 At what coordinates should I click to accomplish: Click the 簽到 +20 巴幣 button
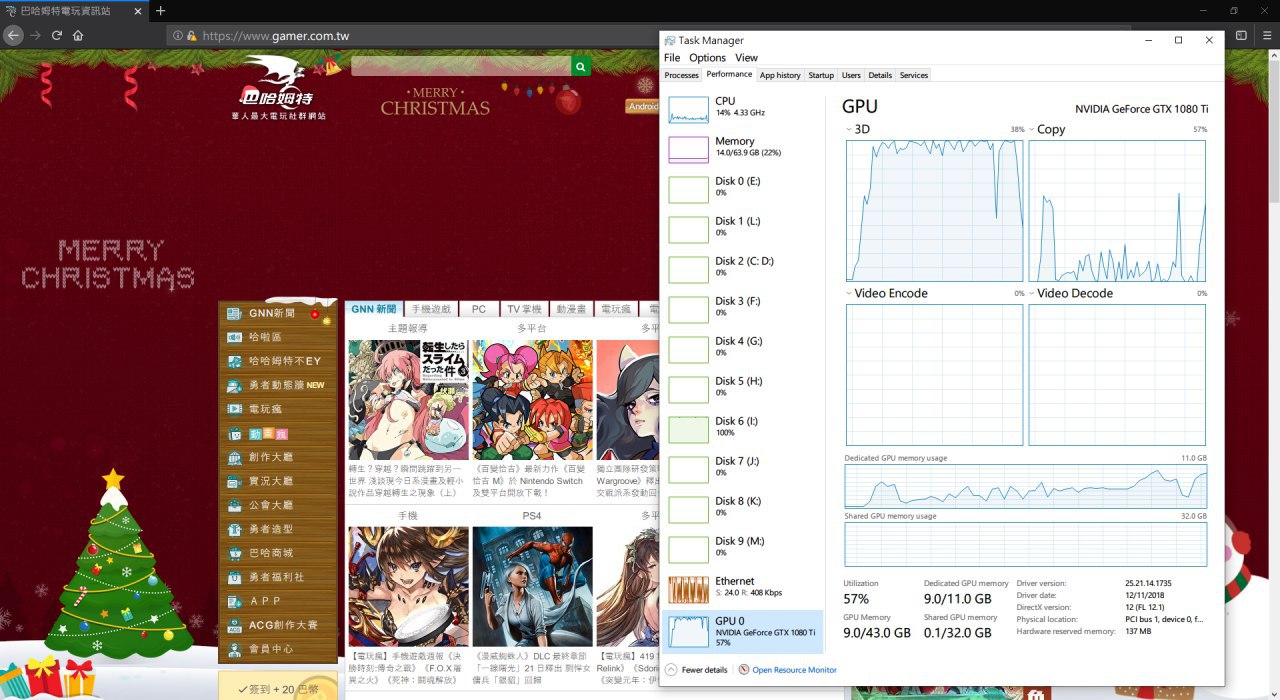(x=278, y=689)
